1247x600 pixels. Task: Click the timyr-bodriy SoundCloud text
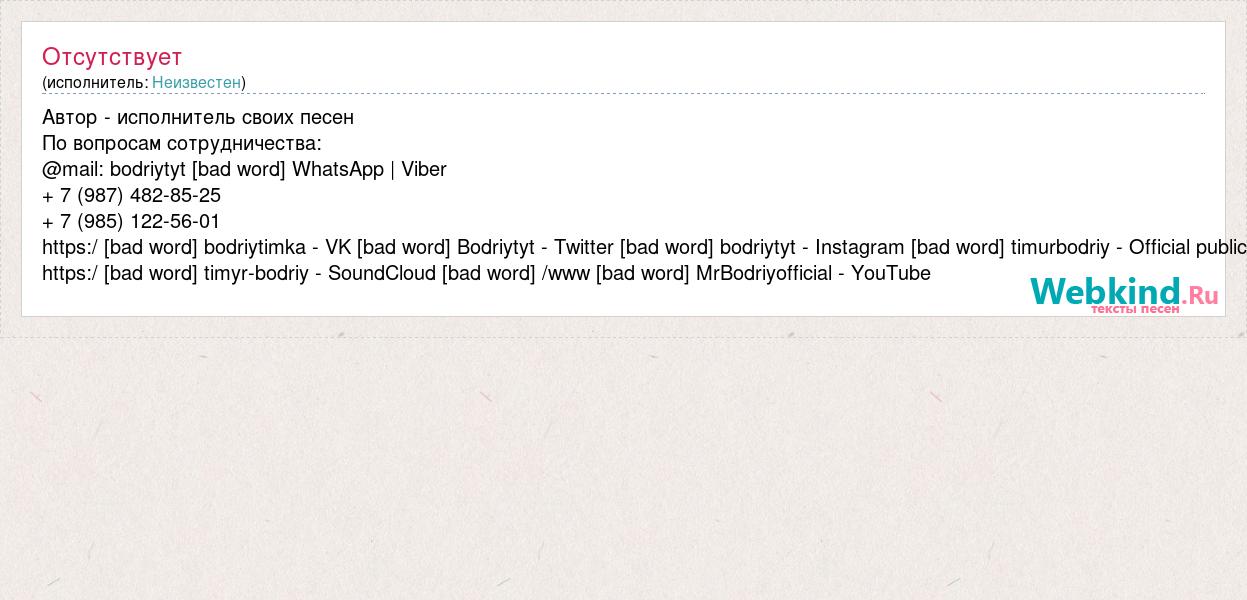click(319, 273)
